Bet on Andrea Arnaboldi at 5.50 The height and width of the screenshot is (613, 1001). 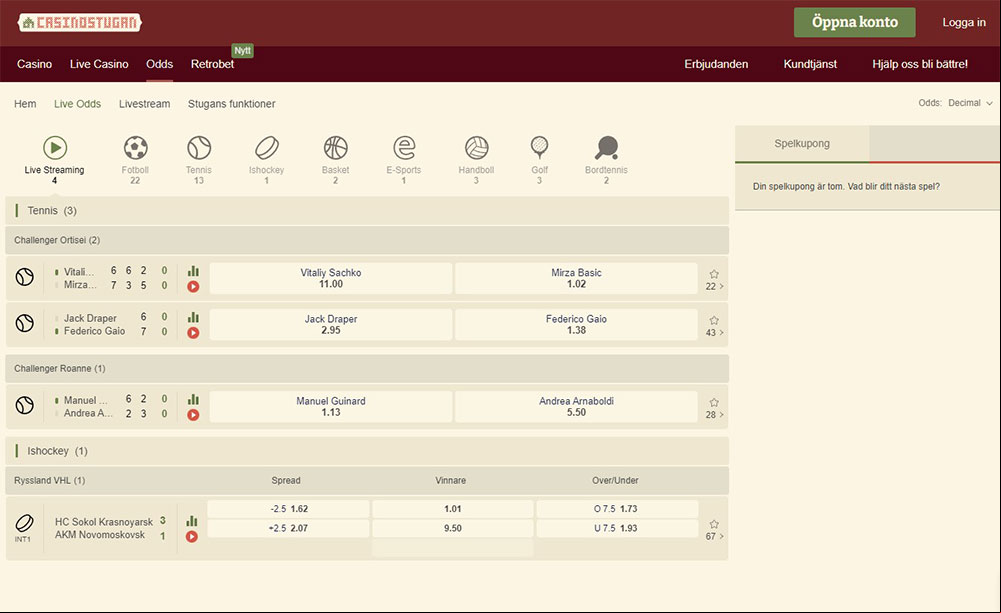tap(576, 406)
